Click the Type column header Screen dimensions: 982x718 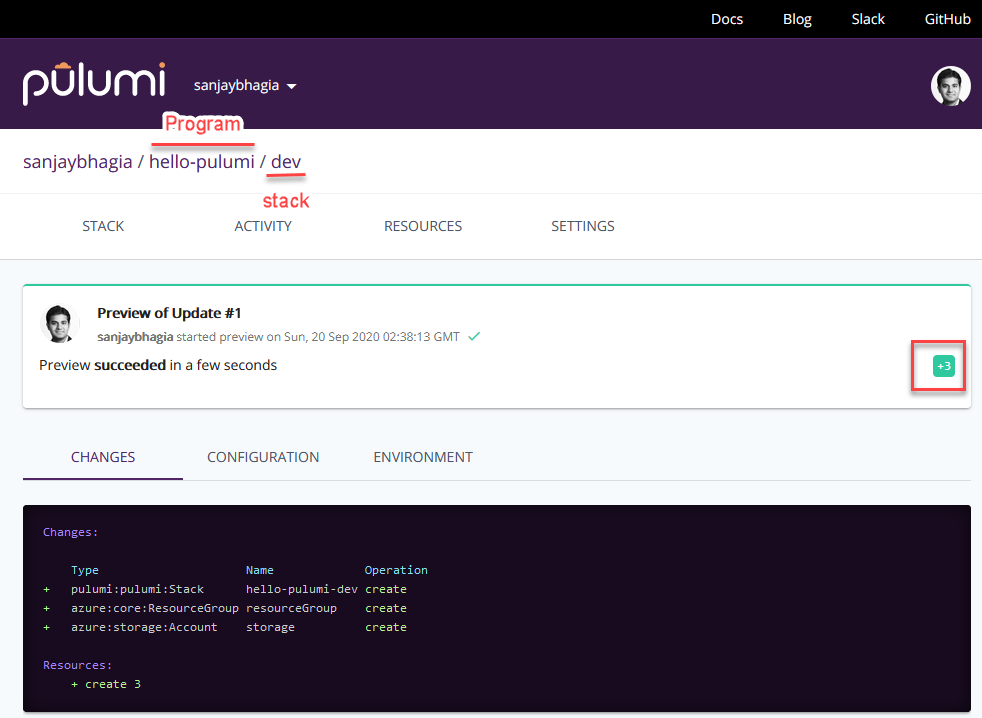pyautogui.click(x=85, y=570)
